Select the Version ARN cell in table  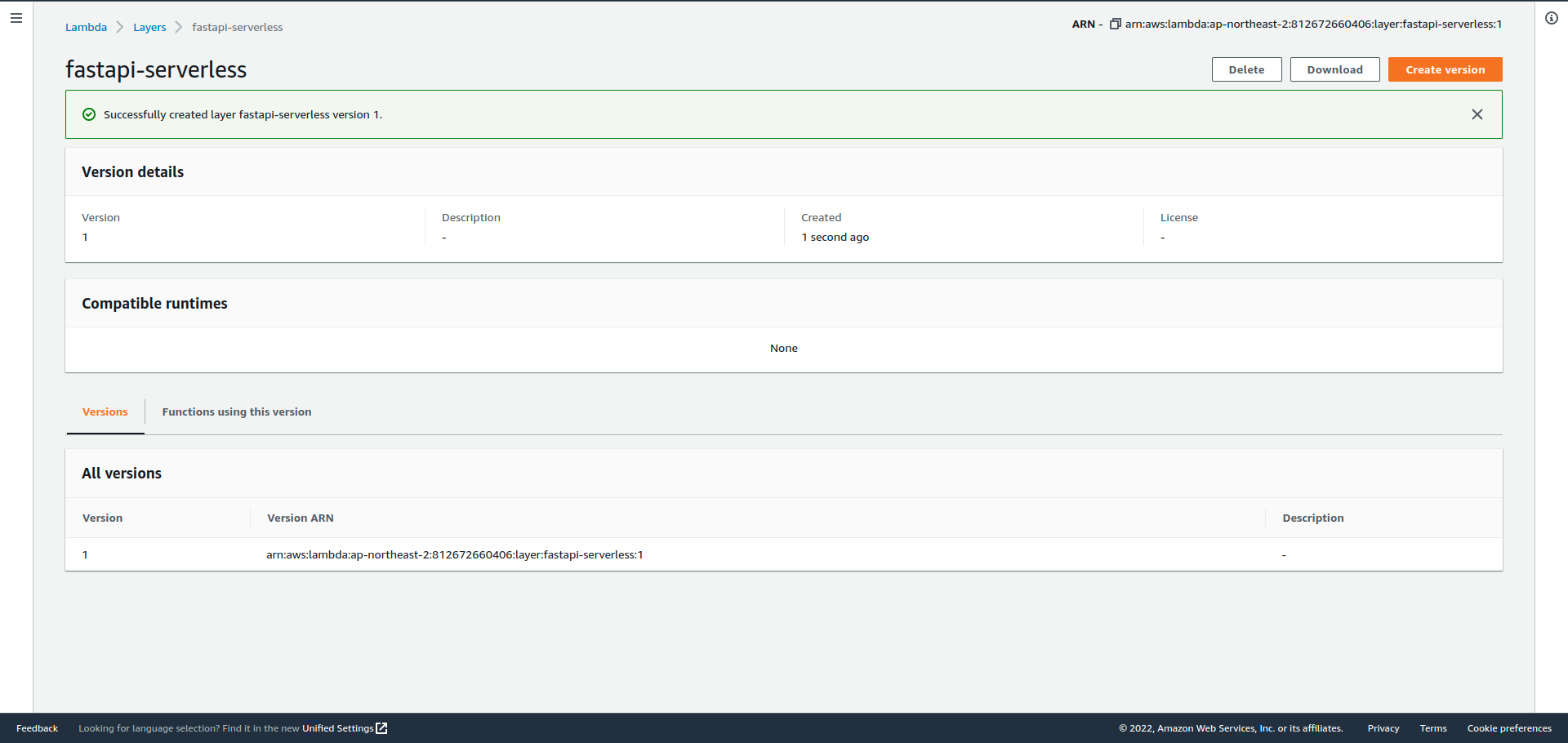pos(455,554)
